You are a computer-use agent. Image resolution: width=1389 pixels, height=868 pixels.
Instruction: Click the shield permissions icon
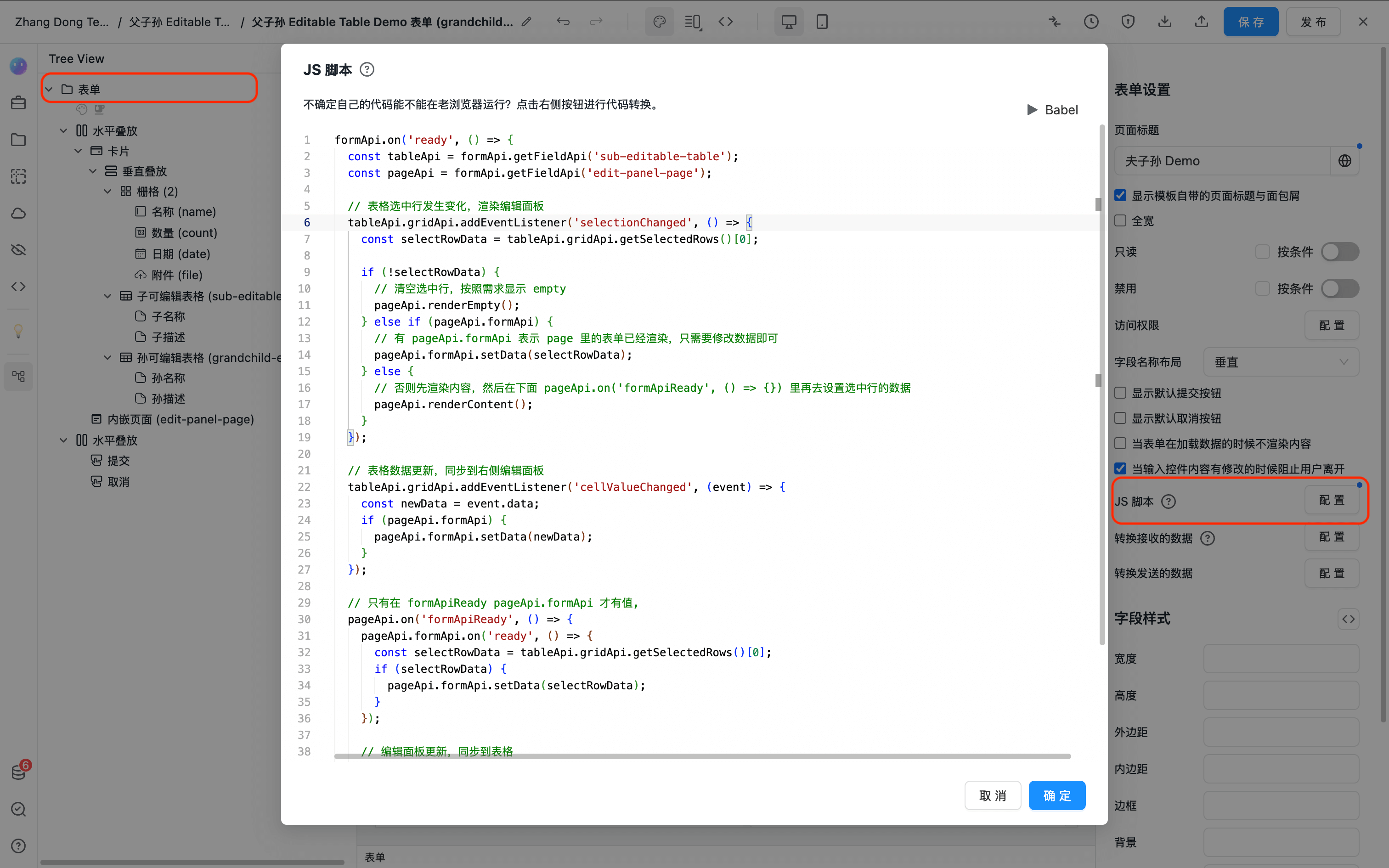tap(1128, 22)
